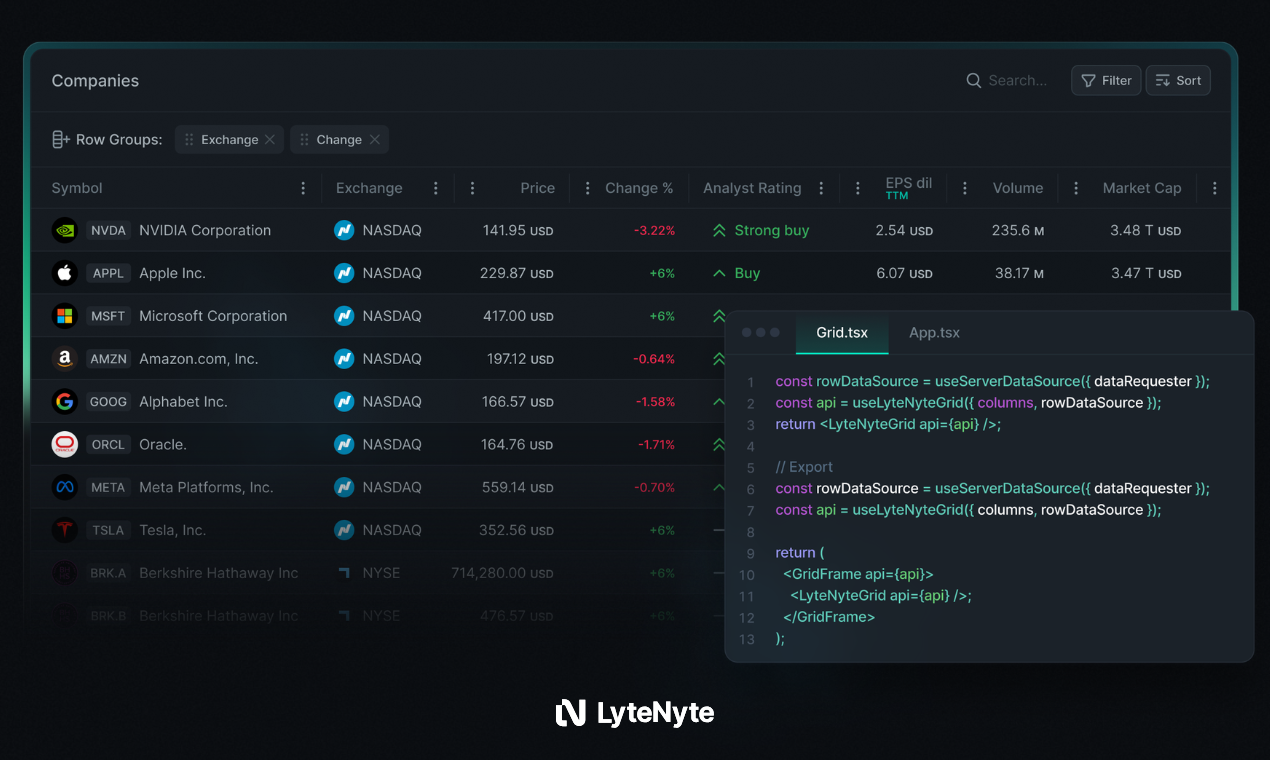Open the Change % column menu
The height and width of the screenshot is (760, 1270).
tap(587, 188)
